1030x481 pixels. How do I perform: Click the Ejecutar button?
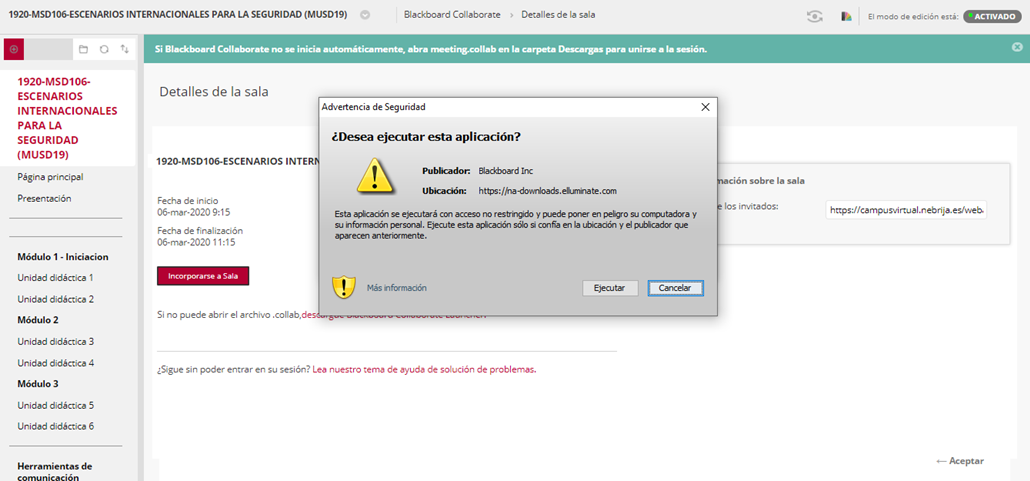[610, 288]
